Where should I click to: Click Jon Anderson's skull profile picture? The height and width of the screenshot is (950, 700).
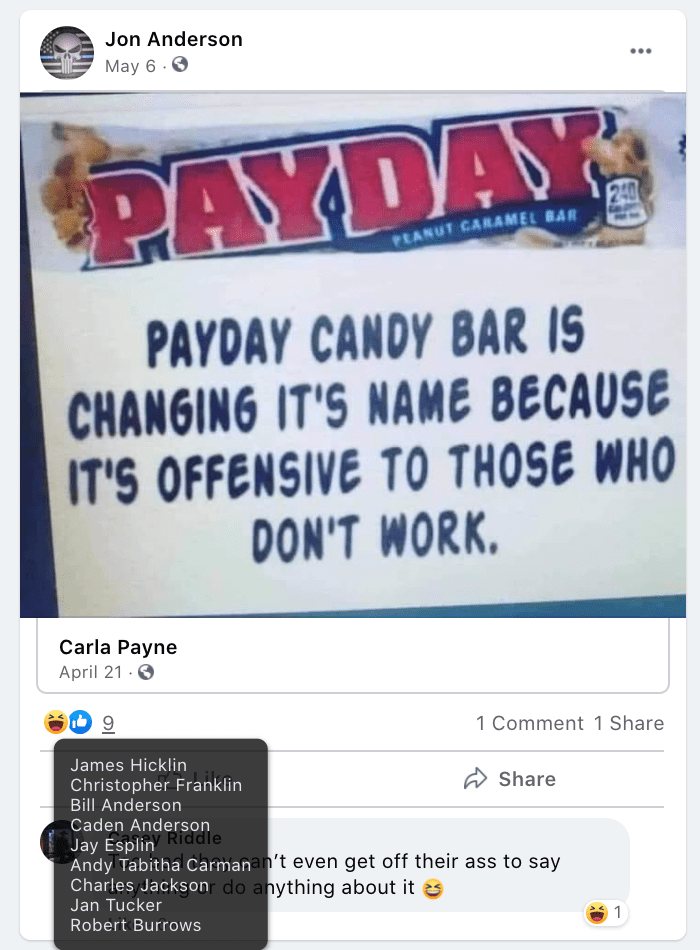pos(67,53)
